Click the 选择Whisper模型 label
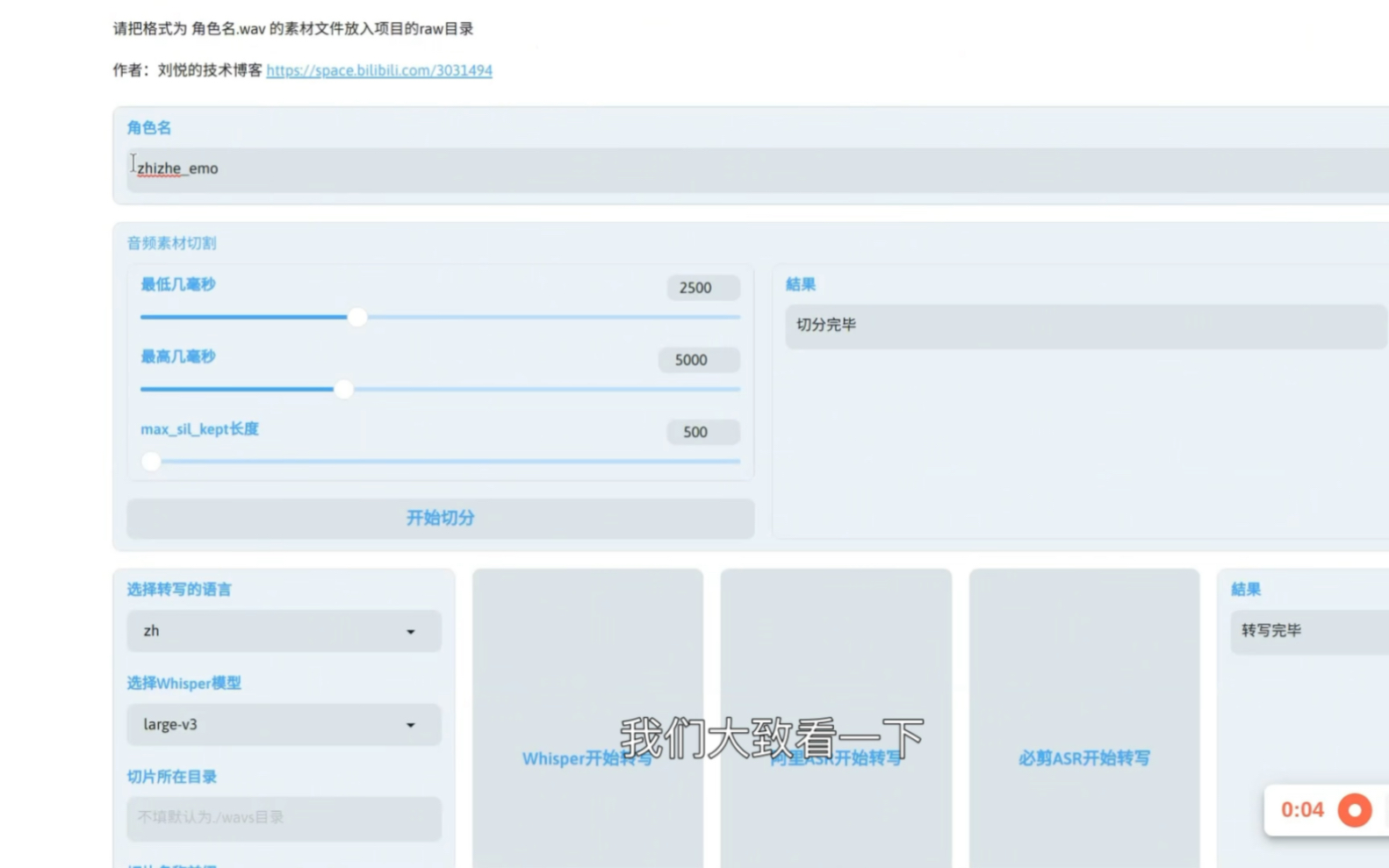Viewport: 1389px width, 868px height. pos(184,683)
